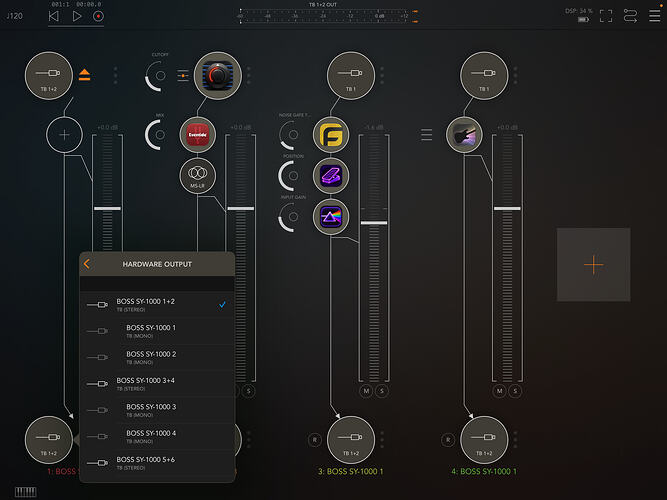
Task: Go back from the Hardware Output menu
Action: [87, 264]
